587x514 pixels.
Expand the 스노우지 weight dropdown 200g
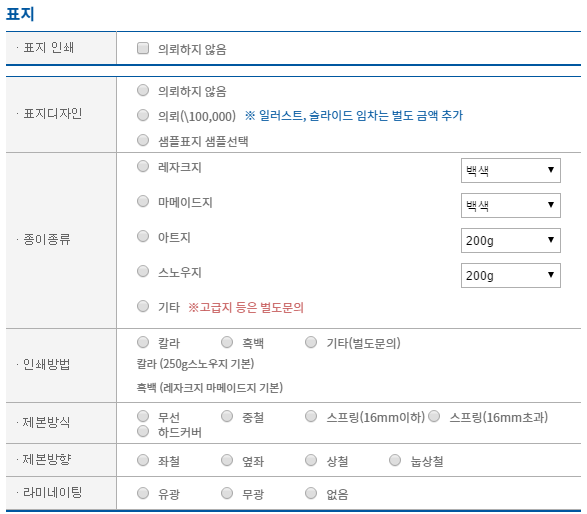click(x=511, y=276)
